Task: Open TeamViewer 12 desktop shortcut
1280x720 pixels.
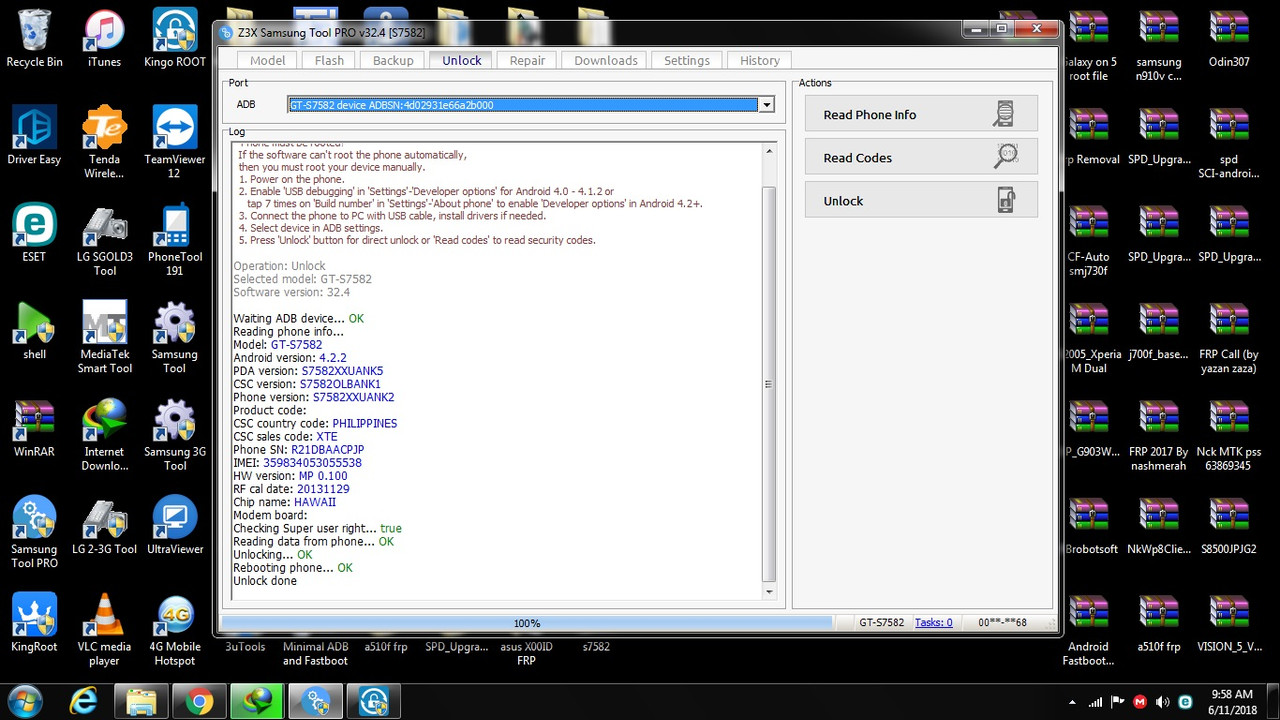Action: [175, 143]
